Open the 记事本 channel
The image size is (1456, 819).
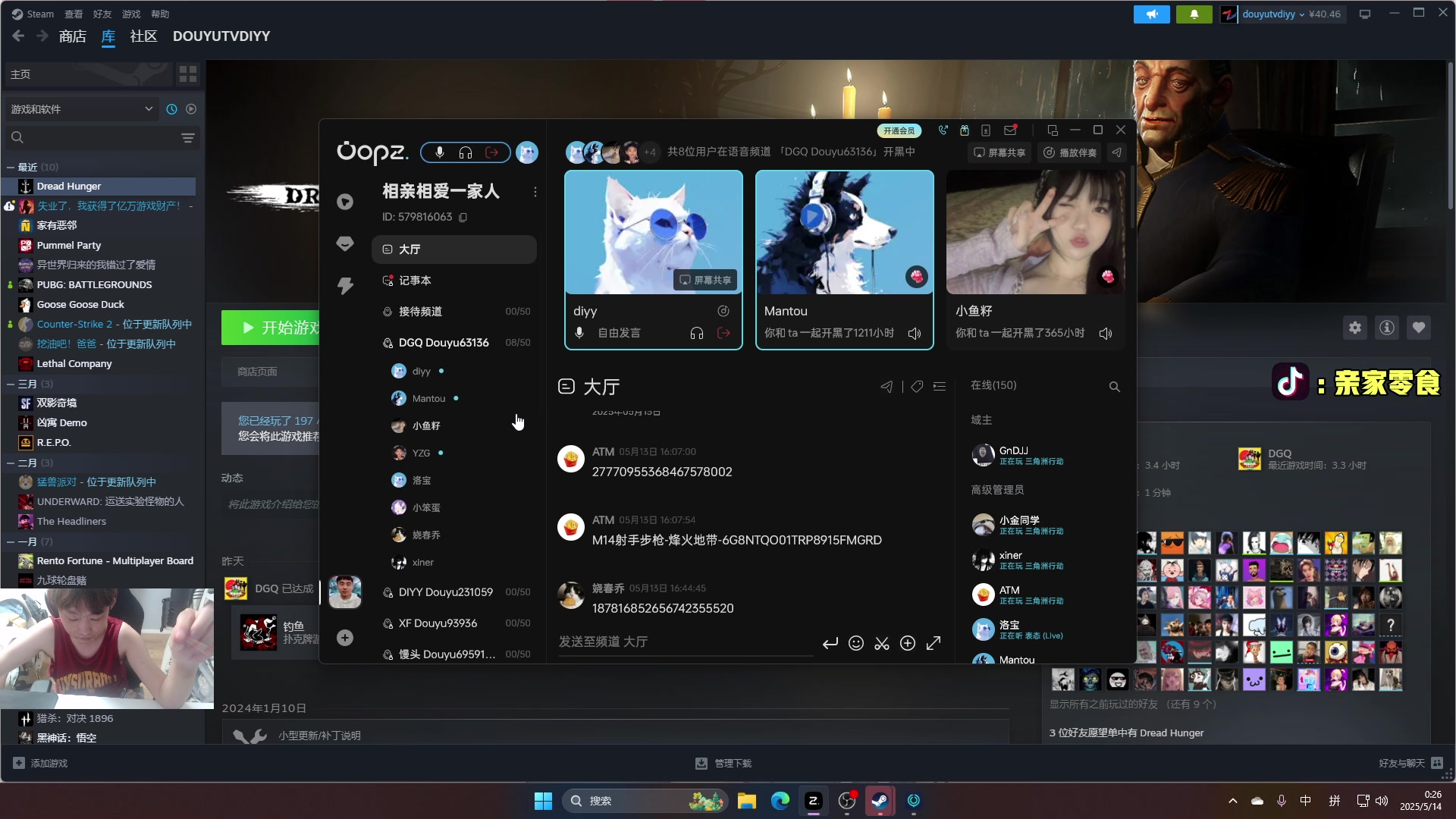coord(454,281)
